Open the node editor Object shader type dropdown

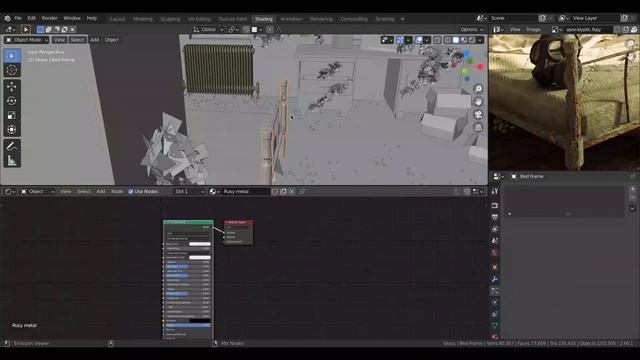pos(38,191)
